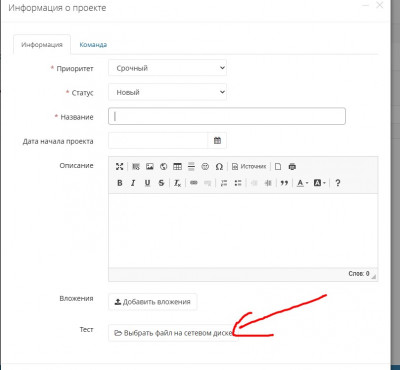Viewport: 400px width, 370px height.
Task: Increase the text indent
Action: (x=268, y=183)
